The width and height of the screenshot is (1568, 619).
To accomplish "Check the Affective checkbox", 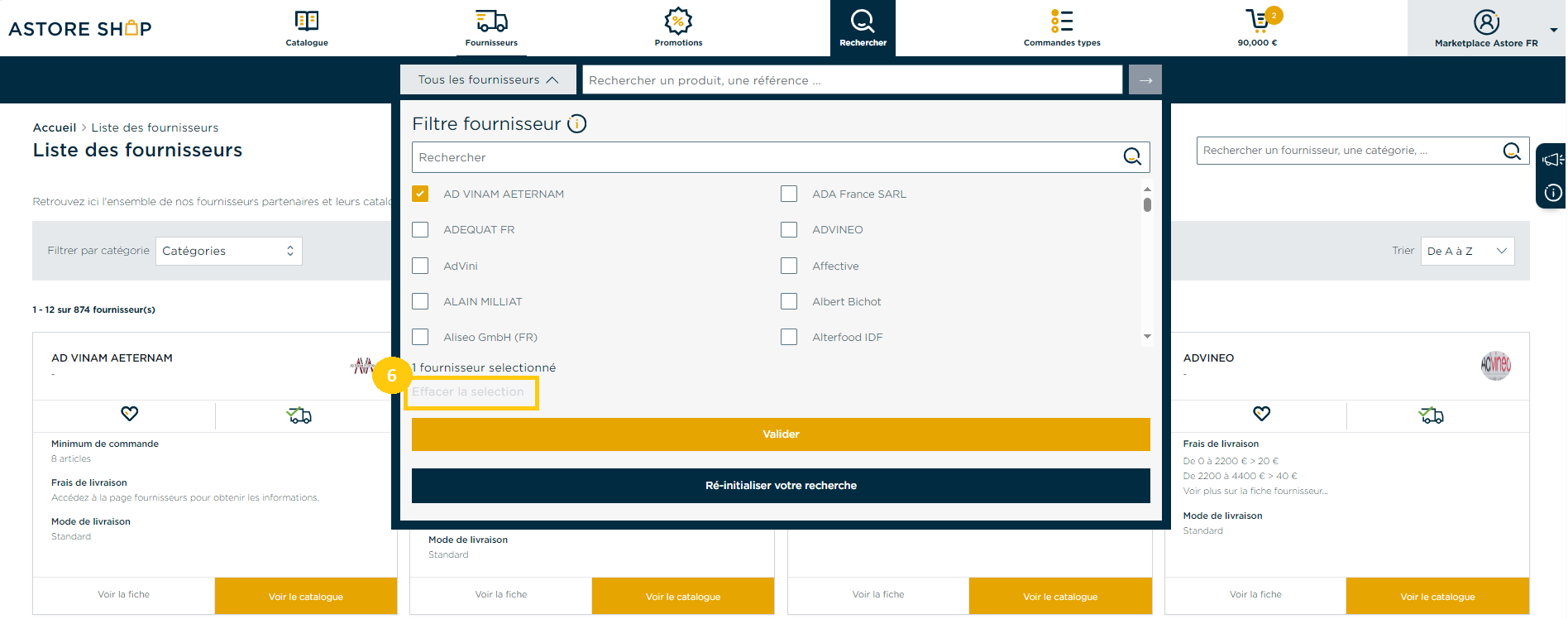I will [x=789, y=266].
